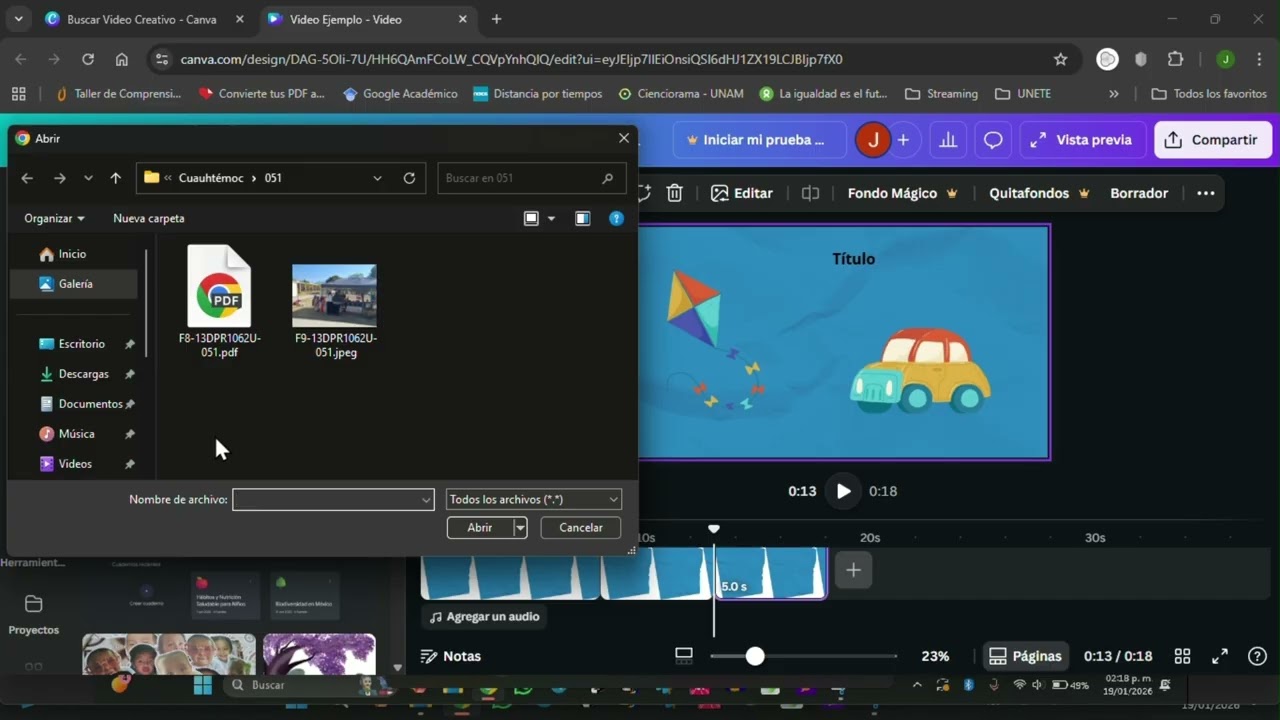Create a Nueva carpeta
The image size is (1280, 720).
point(149,218)
